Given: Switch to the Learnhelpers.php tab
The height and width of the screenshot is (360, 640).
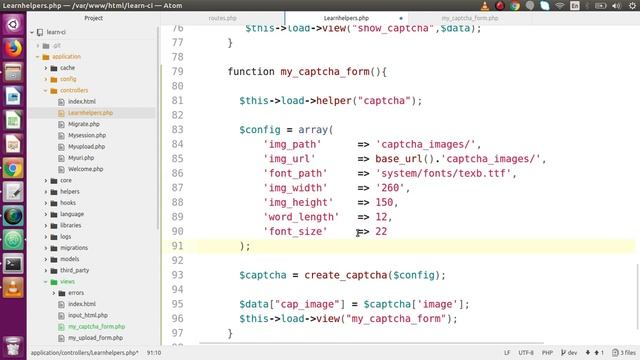Looking at the screenshot, I should click(346, 18).
